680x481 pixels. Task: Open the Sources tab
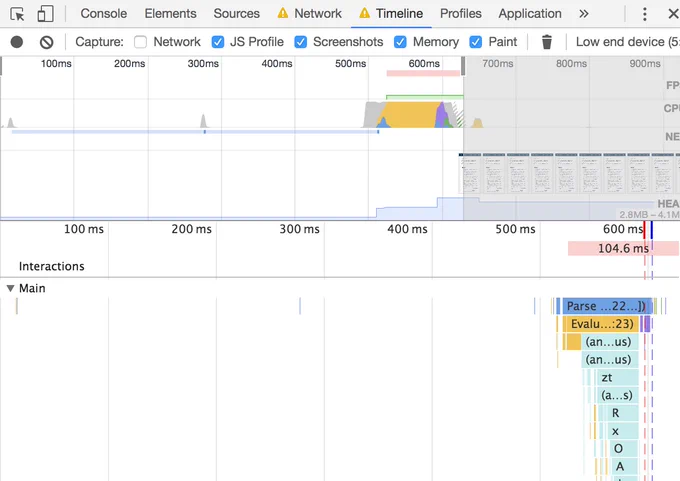click(x=236, y=14)
